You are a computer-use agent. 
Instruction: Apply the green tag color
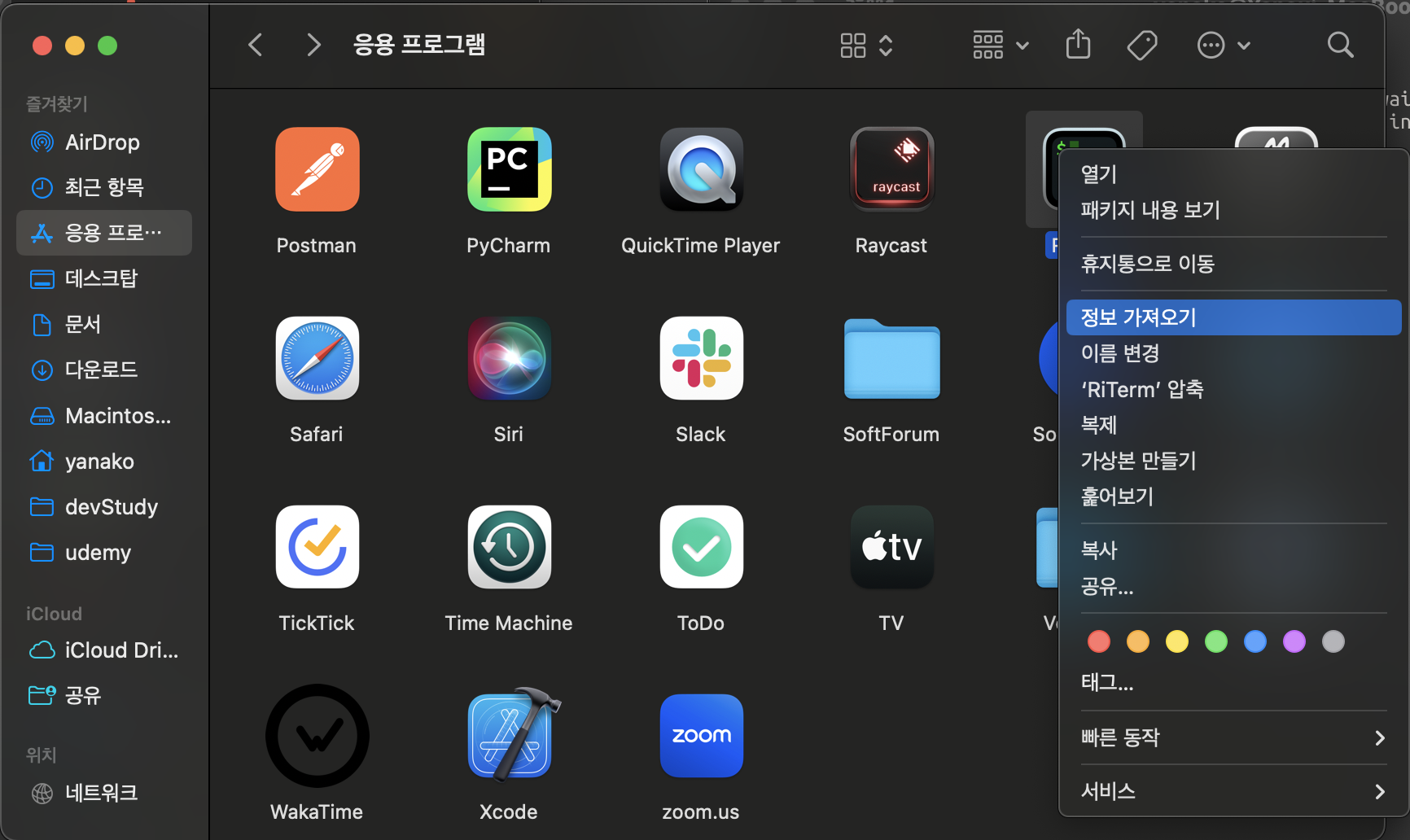click(1216, 641)
